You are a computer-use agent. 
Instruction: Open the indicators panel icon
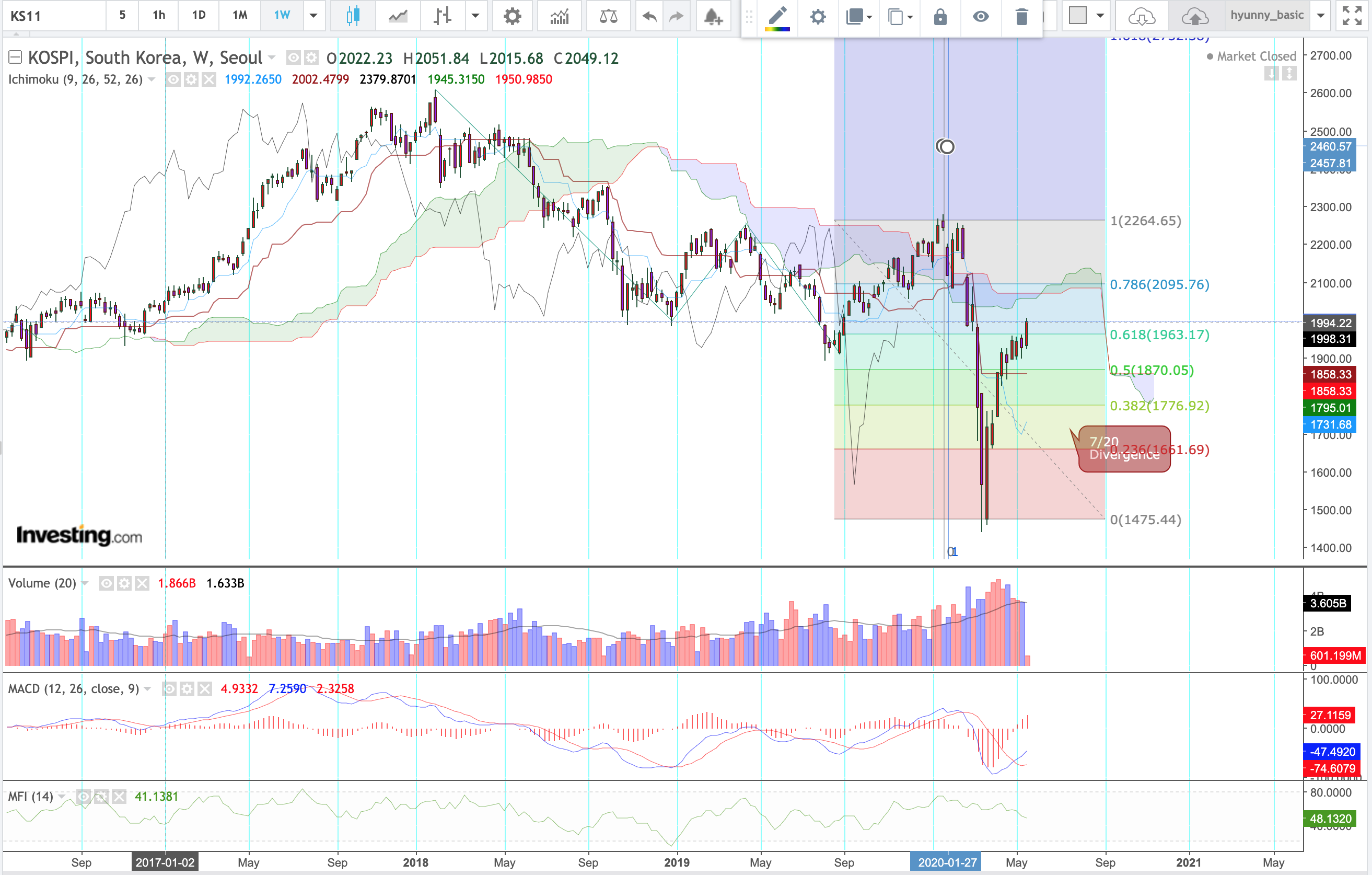[x=559, y=15]
